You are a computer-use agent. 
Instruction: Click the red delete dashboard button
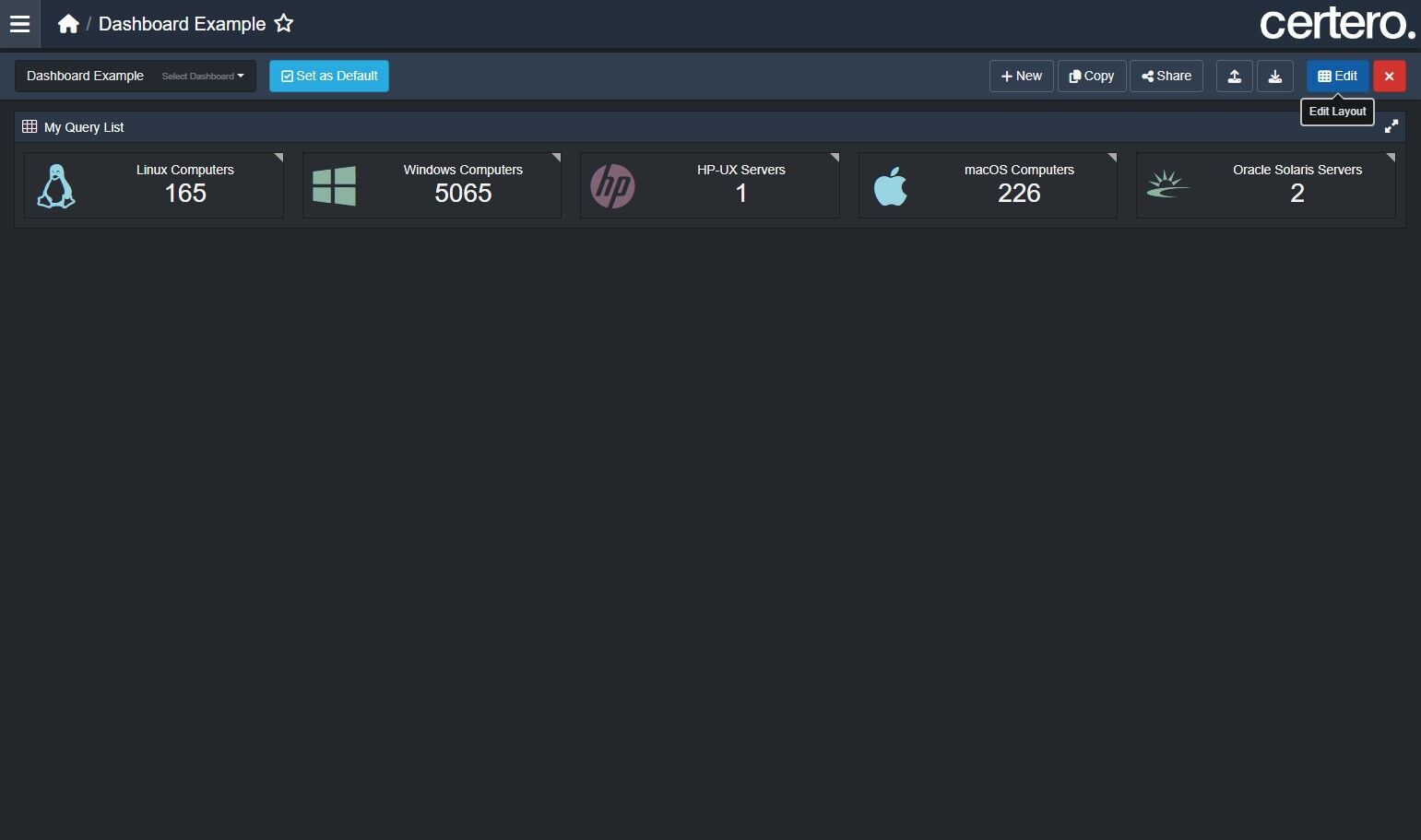pyautogui.click(x=1390, y=76)
